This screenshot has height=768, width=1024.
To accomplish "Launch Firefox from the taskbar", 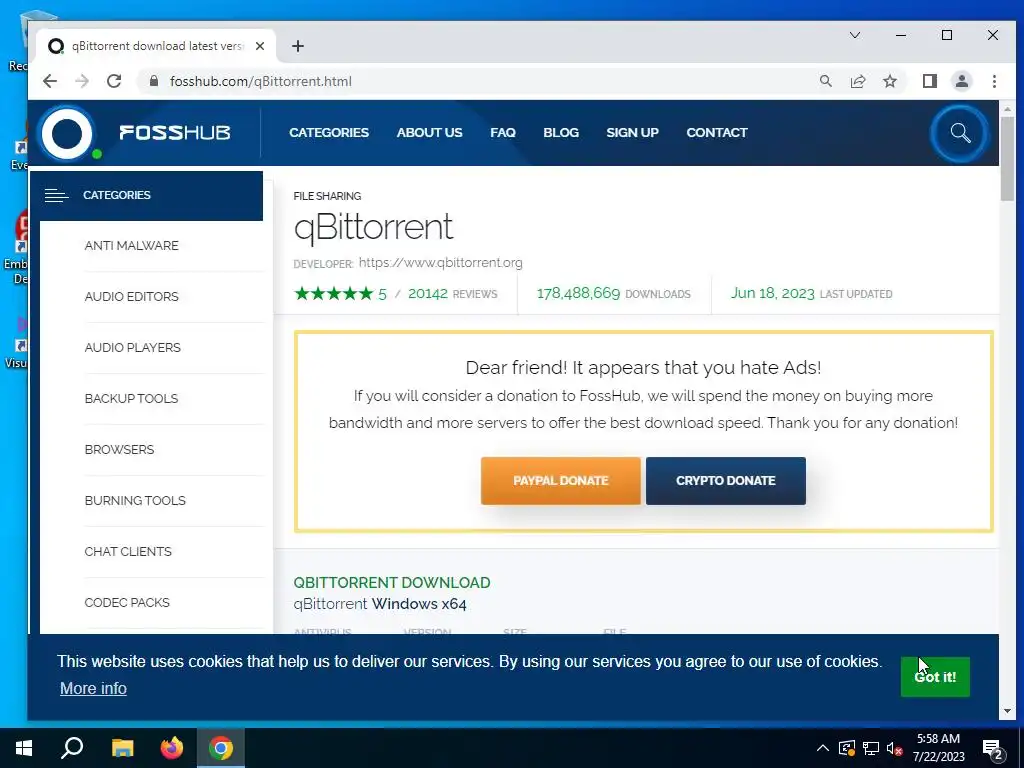I will [172, 748].
